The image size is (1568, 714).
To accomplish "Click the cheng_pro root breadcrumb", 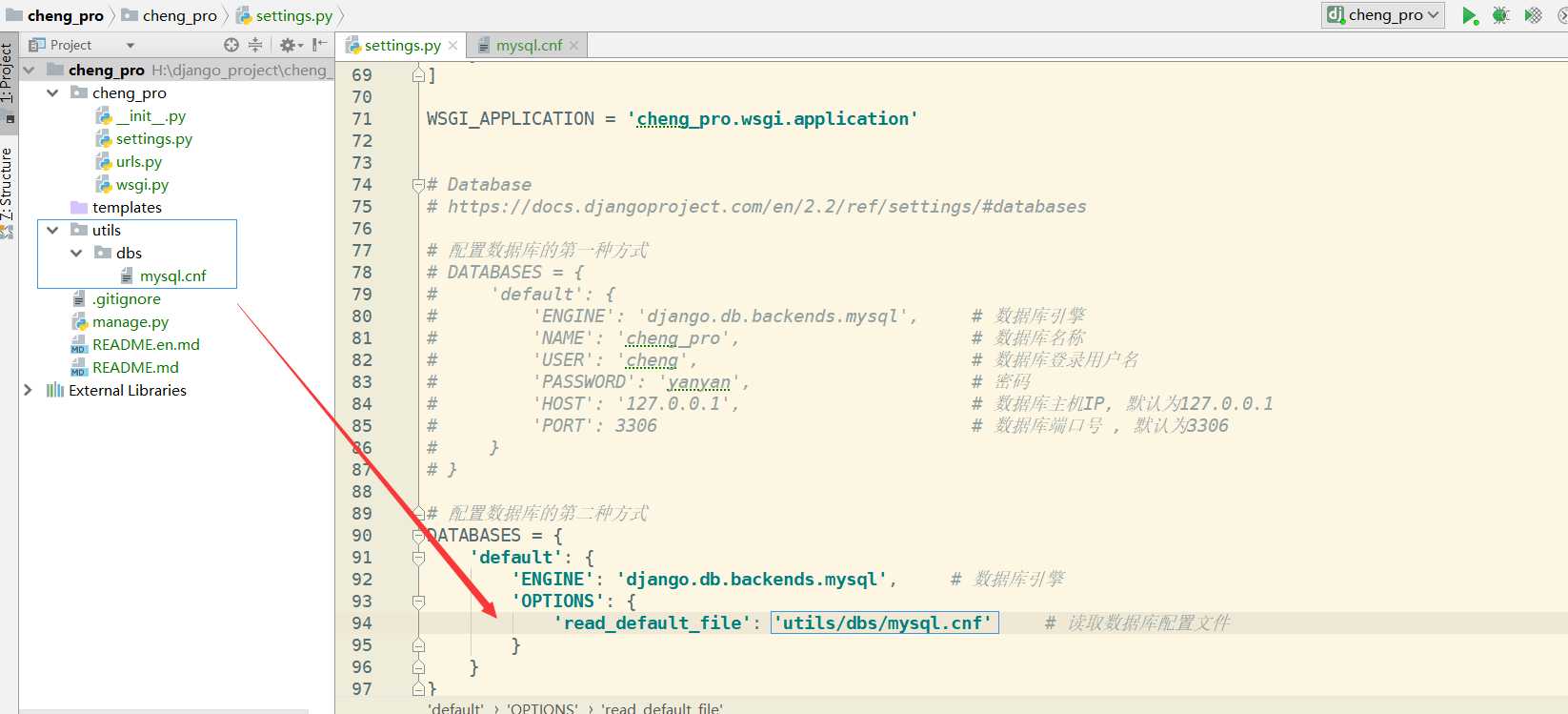I will (55, 15).
